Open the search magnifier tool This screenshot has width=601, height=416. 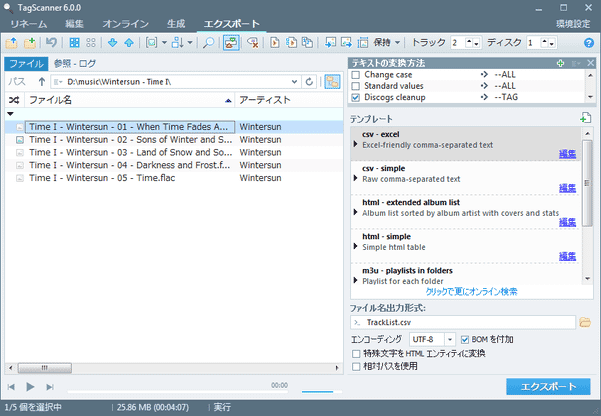tap(208, 43)
